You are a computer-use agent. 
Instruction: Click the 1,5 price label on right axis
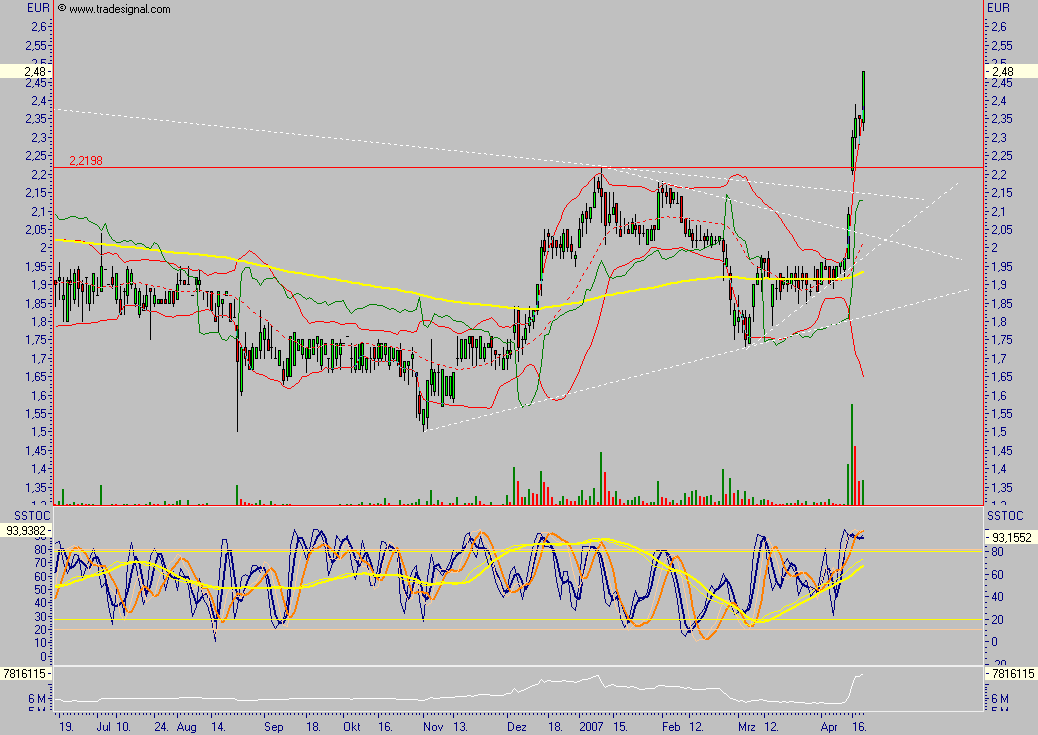(999, 431)
